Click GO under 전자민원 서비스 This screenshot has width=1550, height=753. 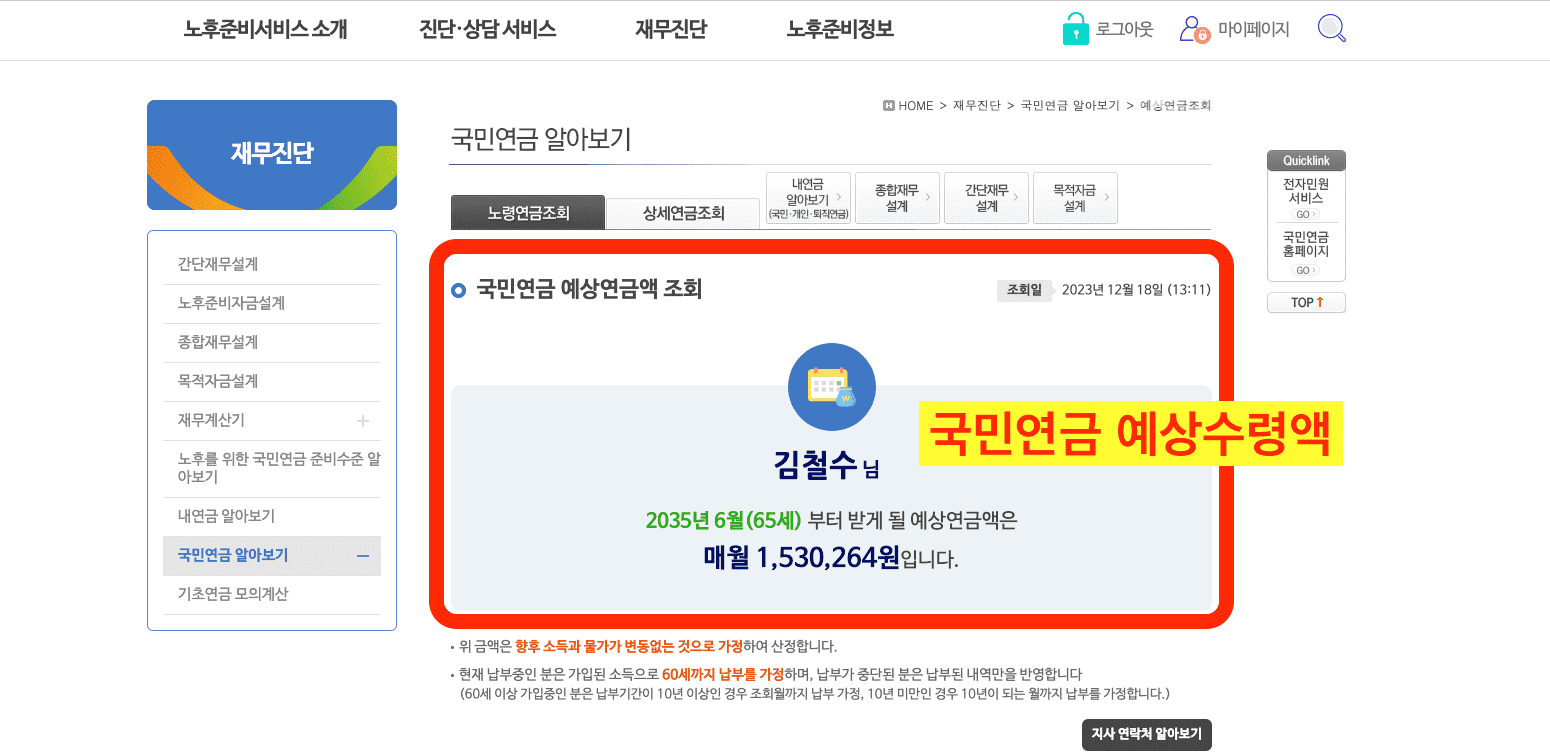tap(1306, 214)
